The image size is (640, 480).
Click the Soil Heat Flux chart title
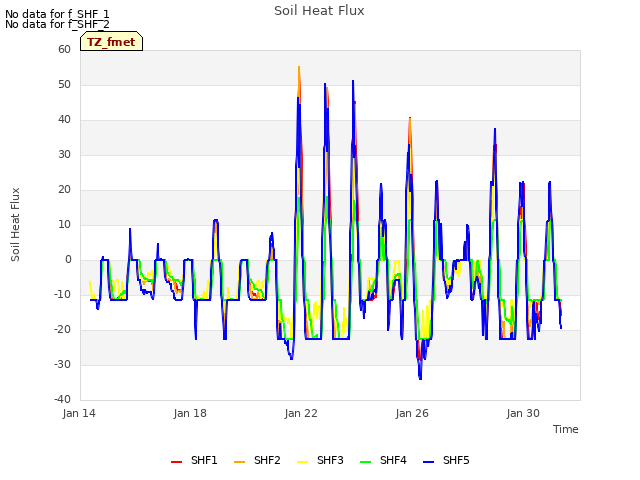tap(319, 11)
